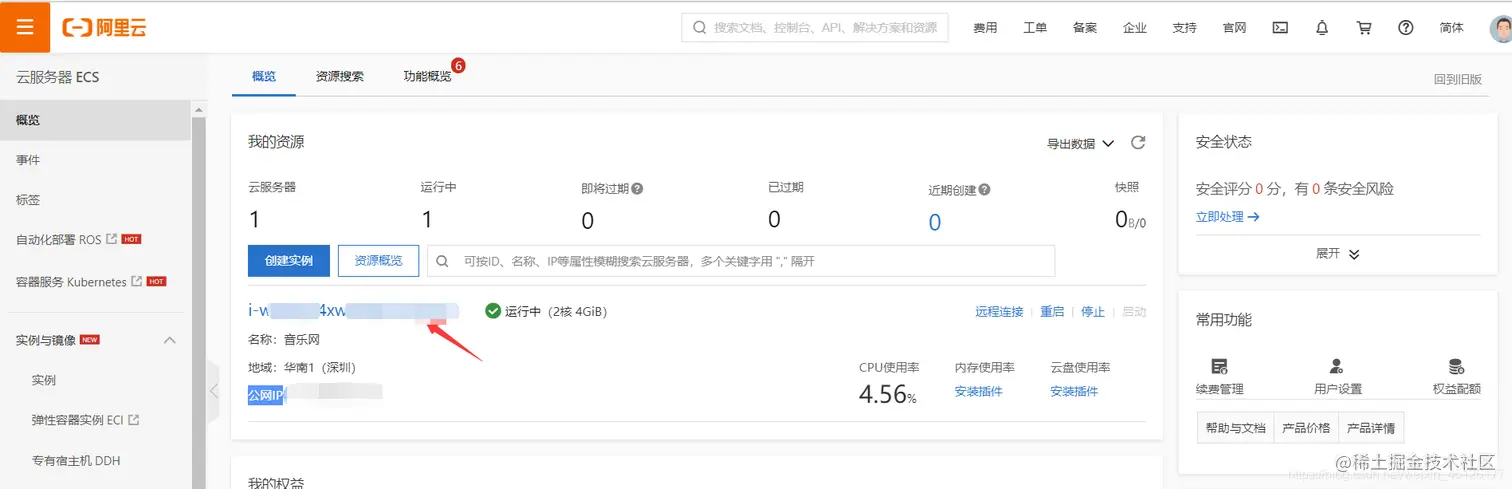
Task: Open the help question mark icon
Action: point(1406,28)
